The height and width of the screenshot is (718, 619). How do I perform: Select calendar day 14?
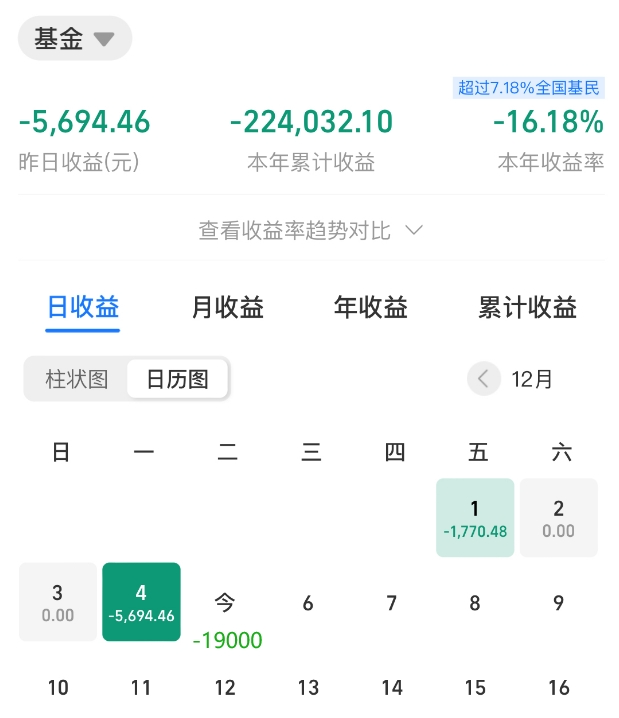click(392, 688)
